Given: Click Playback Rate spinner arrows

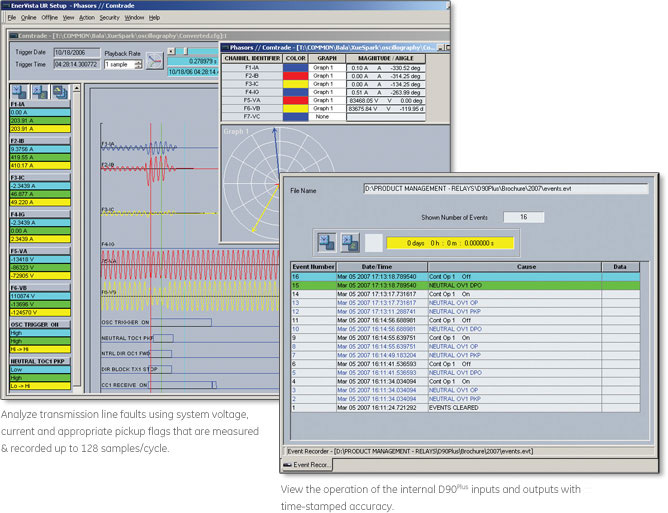Looking at the screenshot, I should [x=138, y=64].
